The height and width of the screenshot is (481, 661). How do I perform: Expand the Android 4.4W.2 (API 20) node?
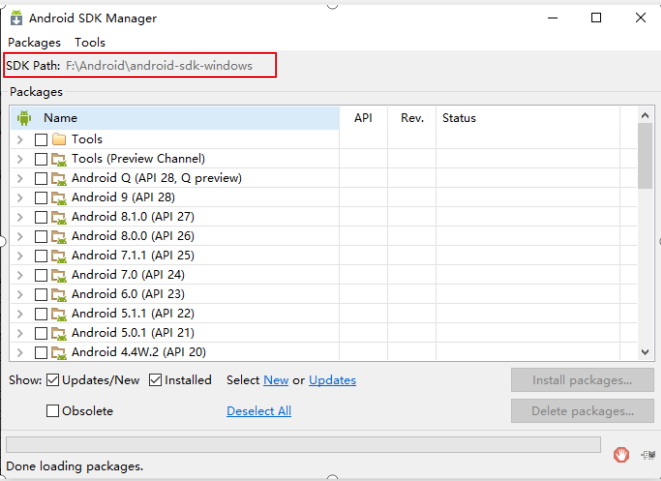20,352
